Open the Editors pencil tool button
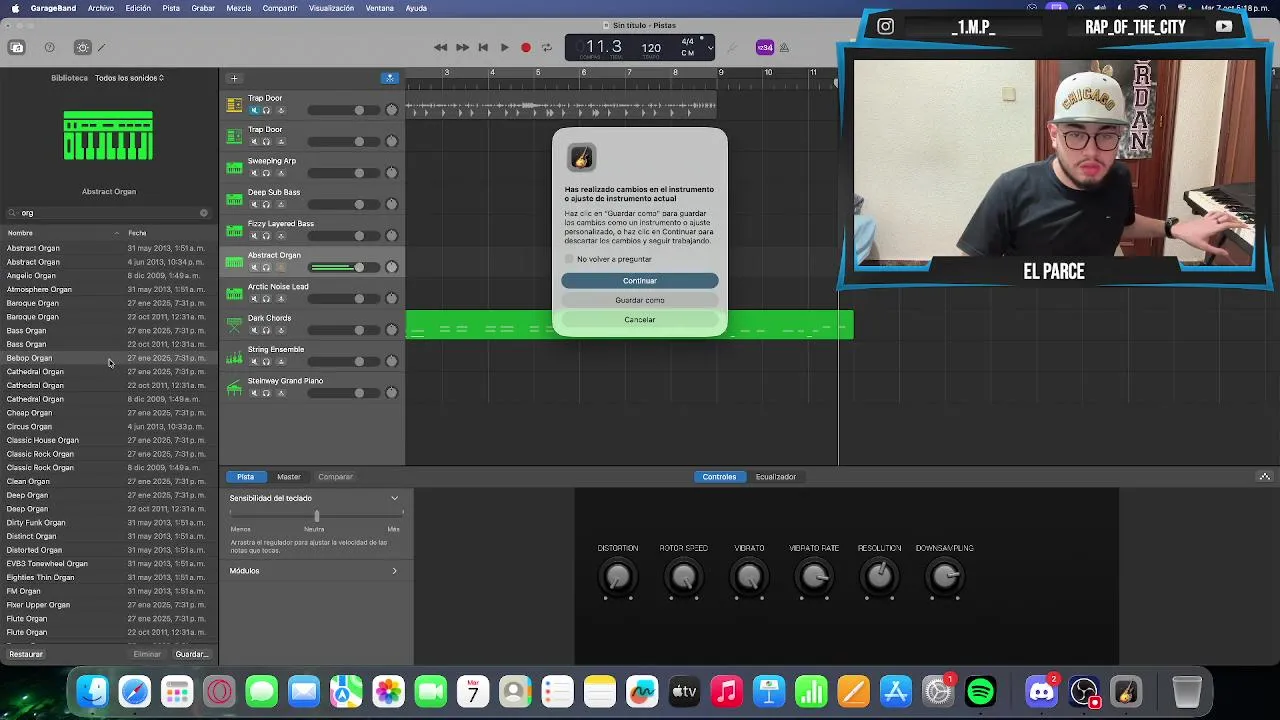 [x=101, y=47]
